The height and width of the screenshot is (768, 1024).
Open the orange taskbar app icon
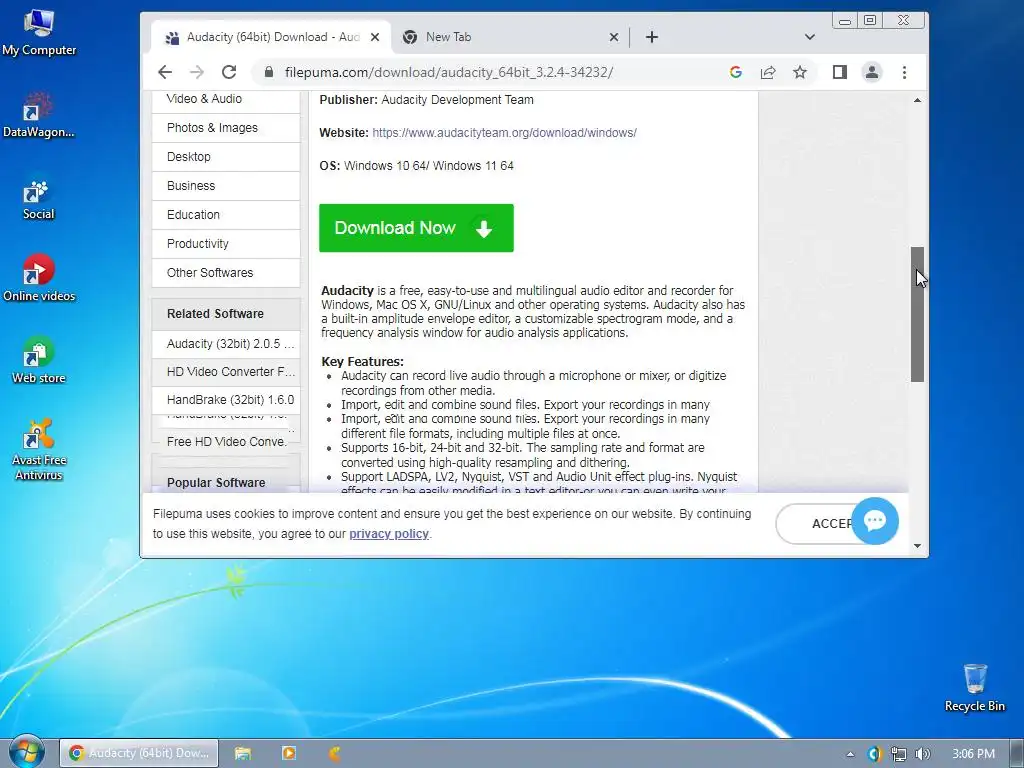[334, 753]
